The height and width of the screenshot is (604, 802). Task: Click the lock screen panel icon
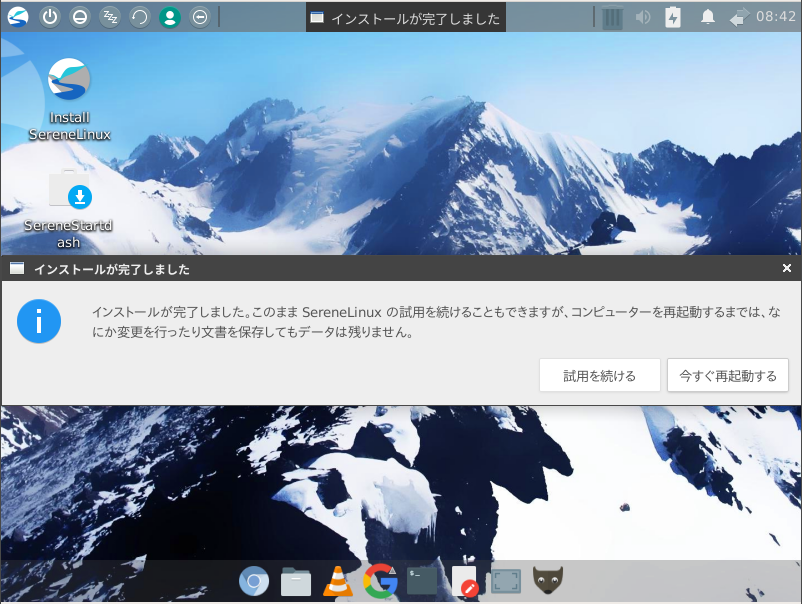tap(80, 17)
